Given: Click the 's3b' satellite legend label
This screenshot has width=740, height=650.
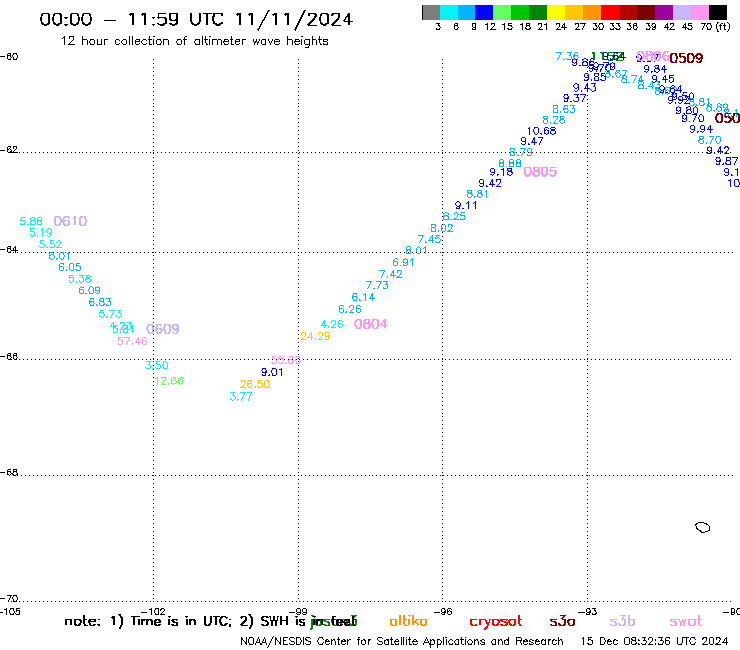Looking at the screenshot, I should [622, 621].
